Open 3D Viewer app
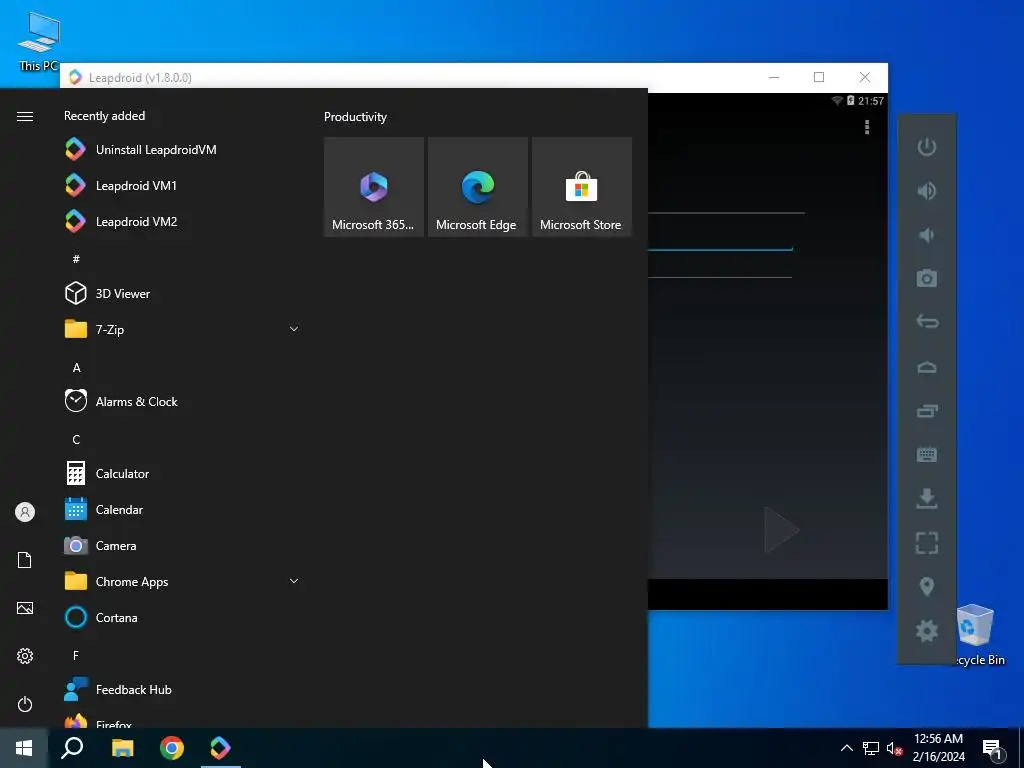This screenshot has width=1024, height=768. 182,293
